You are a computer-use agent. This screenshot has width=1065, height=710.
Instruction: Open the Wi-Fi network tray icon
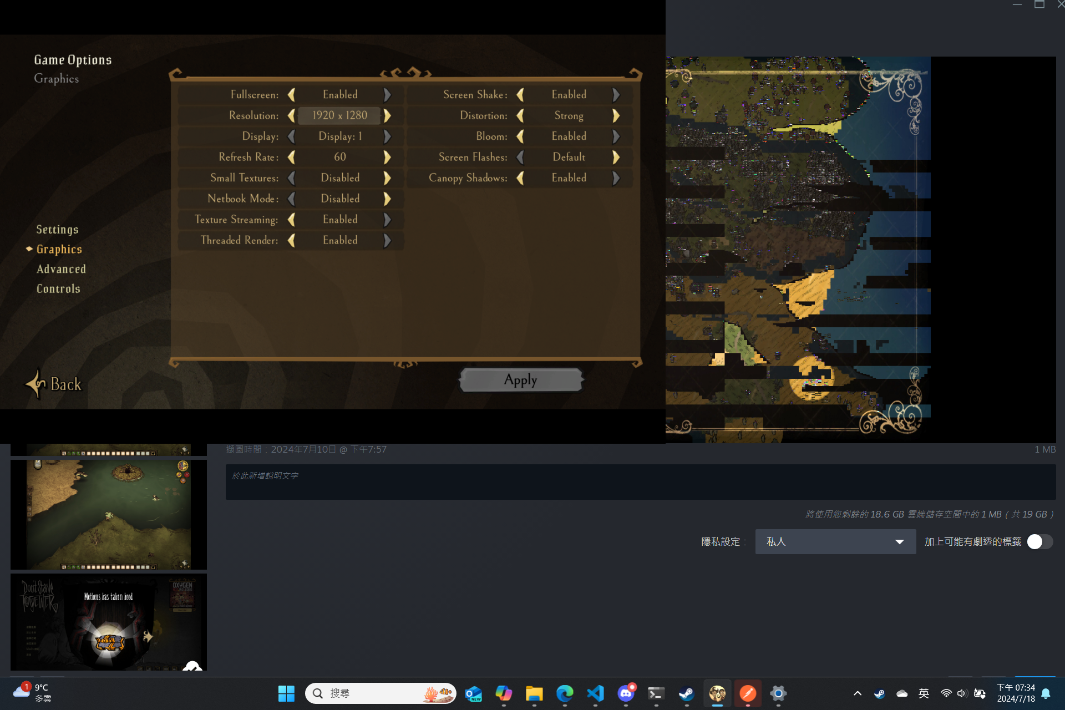tap(946, 694)
